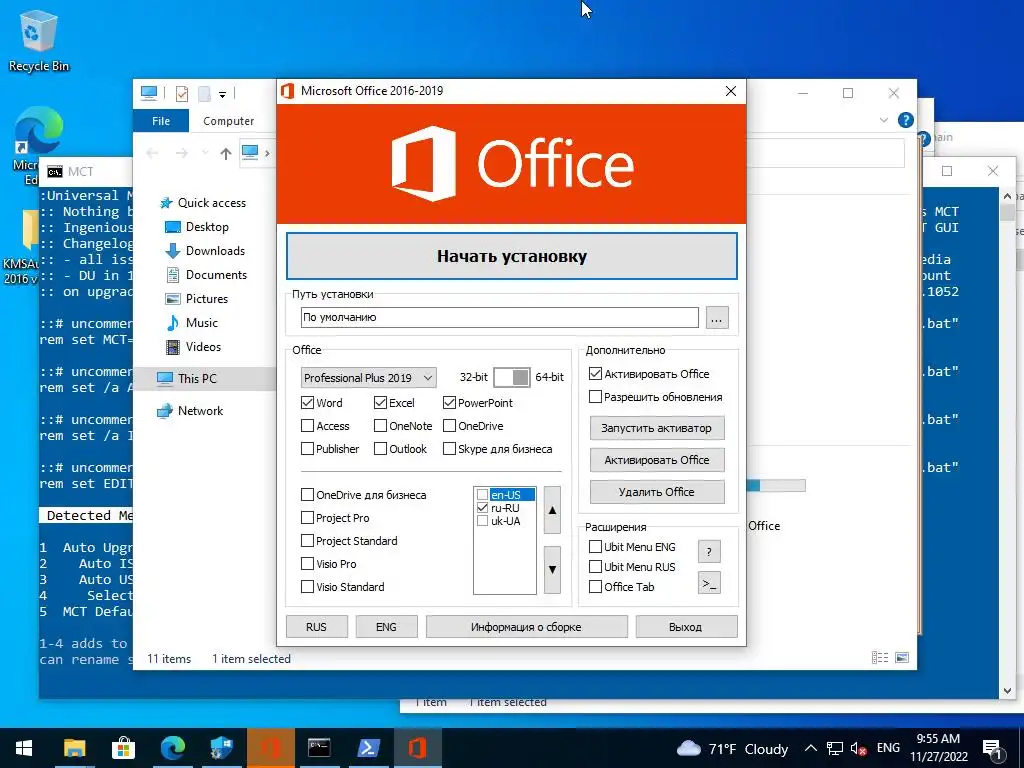This screenshot has height=768, width=1024.
Task: Enable the Разрешить обновления checkbox
Action: point(595,396)
